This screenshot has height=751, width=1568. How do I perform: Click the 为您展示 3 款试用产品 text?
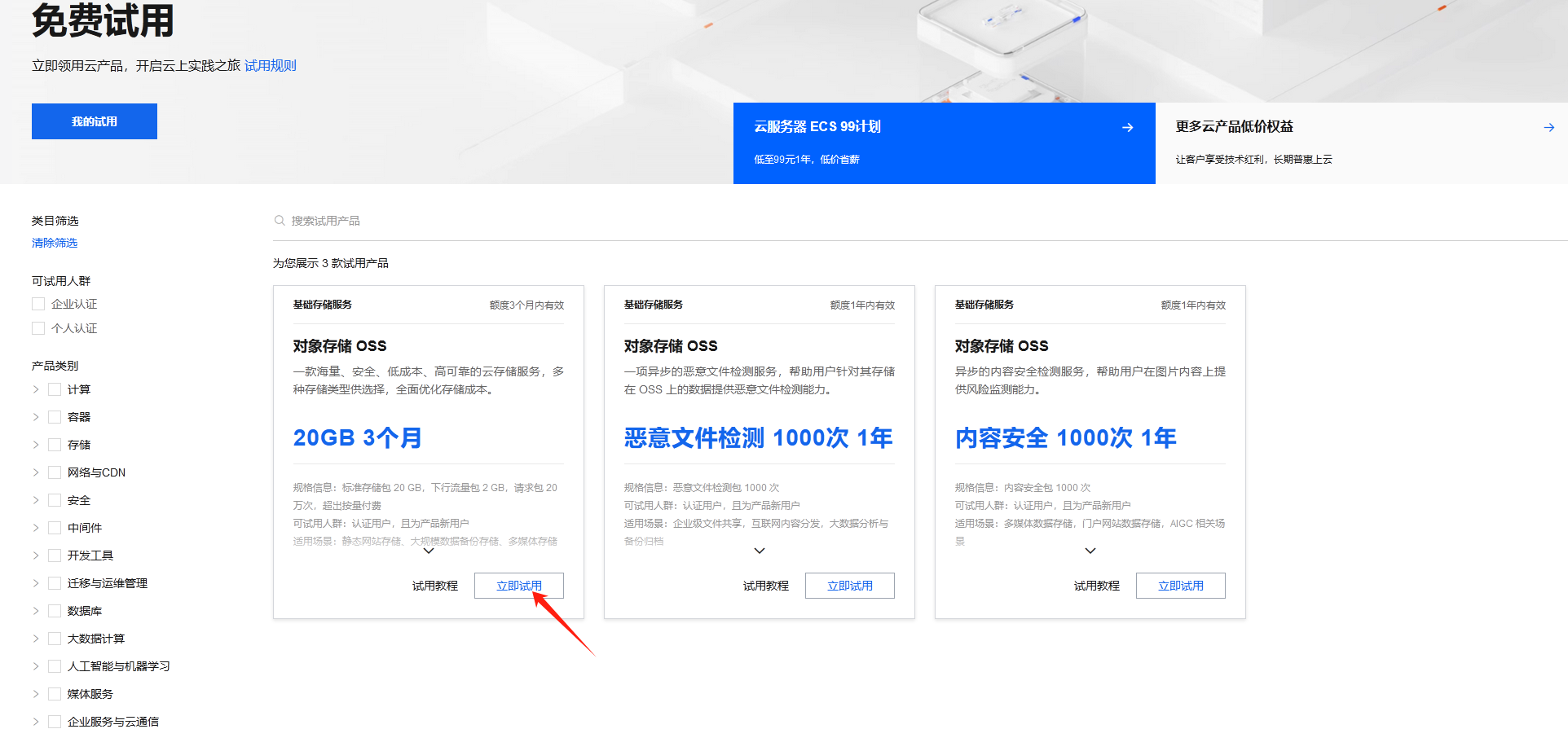(331, 263)
